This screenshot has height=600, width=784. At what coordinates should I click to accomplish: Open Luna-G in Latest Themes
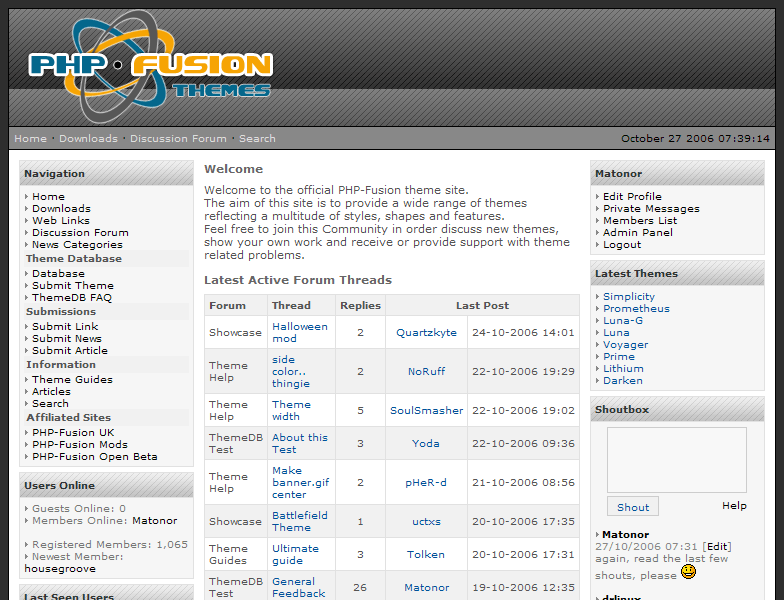623,320
